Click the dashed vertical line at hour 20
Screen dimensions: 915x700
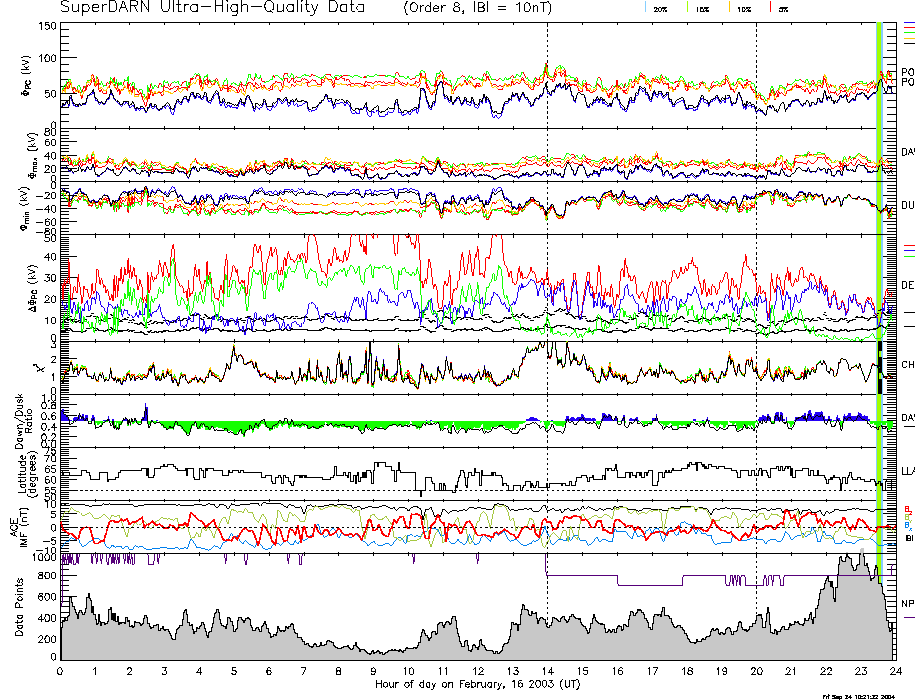coord(756,300)
